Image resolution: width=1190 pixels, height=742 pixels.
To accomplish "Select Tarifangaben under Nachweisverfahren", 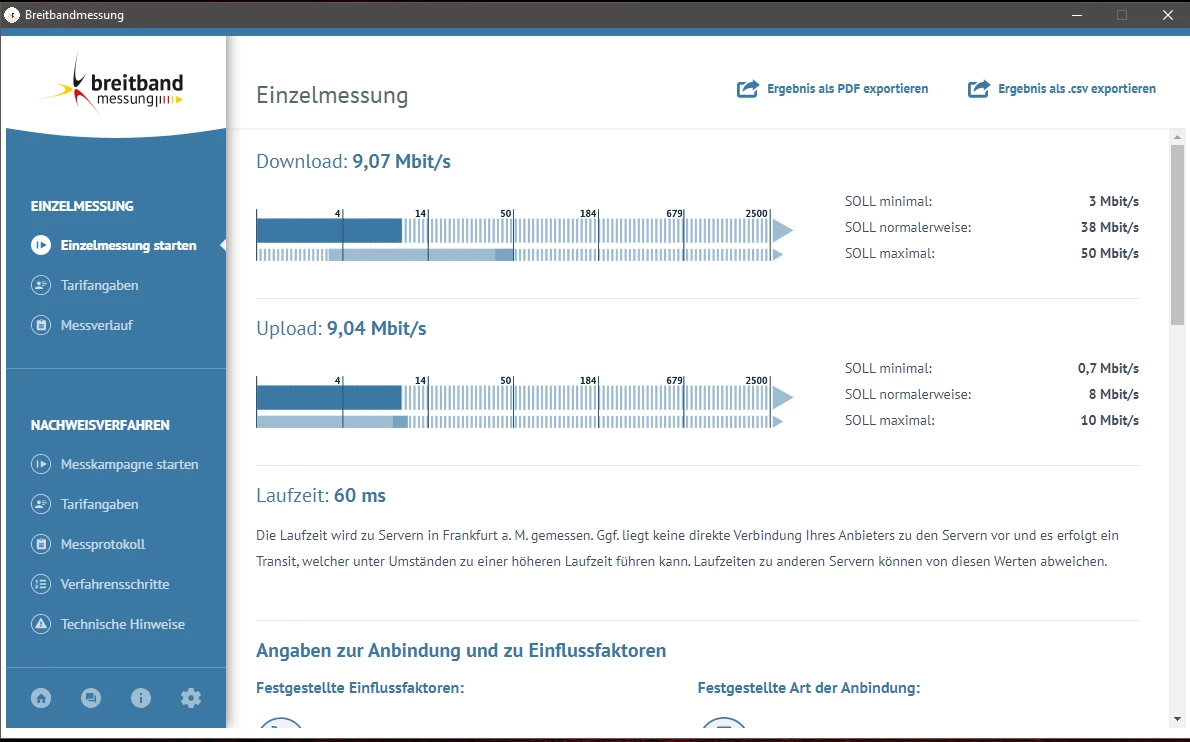I will (99, 505).
